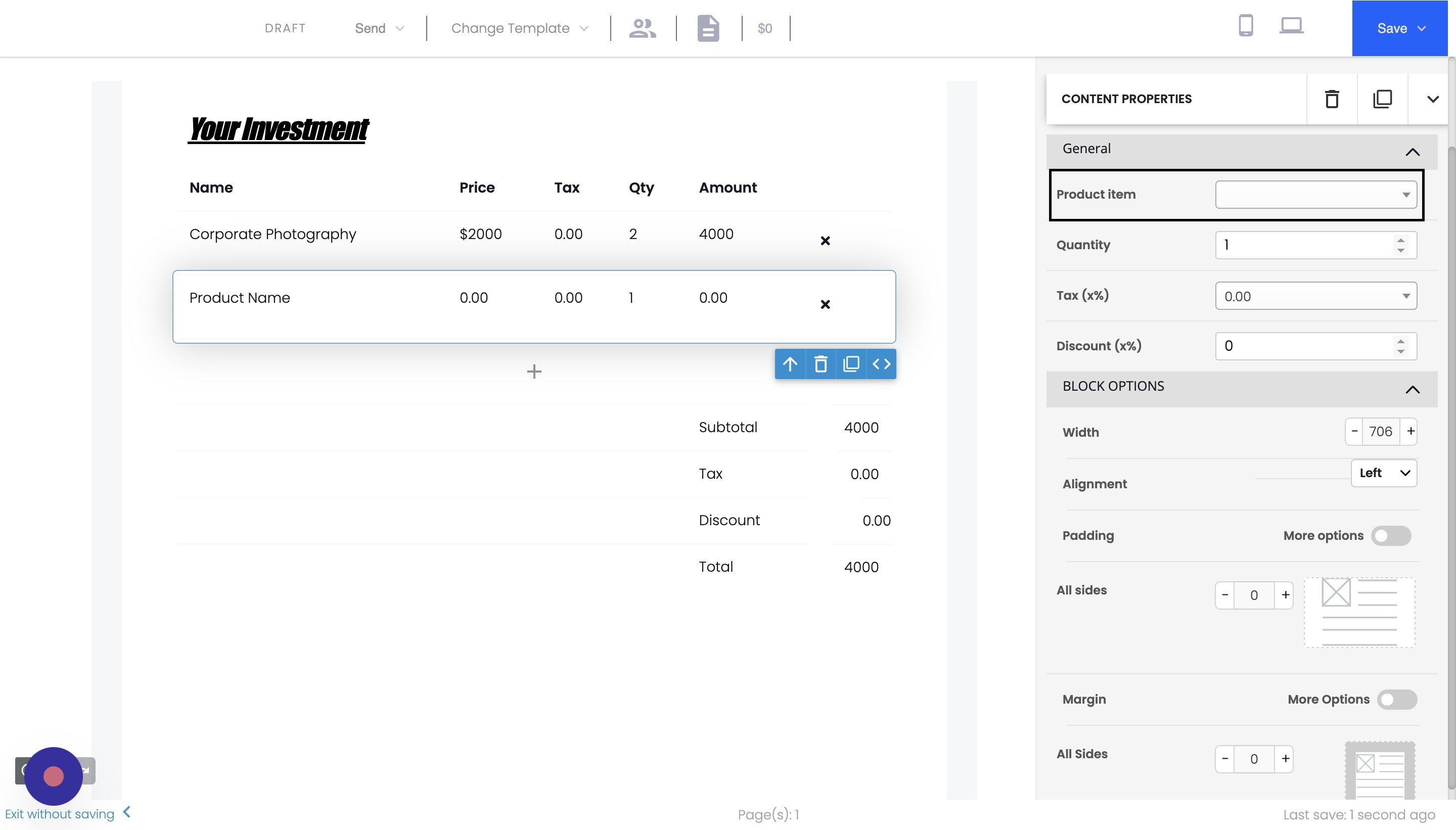This screenshot has width=1456, height=830.
Task: Switch to desktop preview icon
Action: [1291, 26]
